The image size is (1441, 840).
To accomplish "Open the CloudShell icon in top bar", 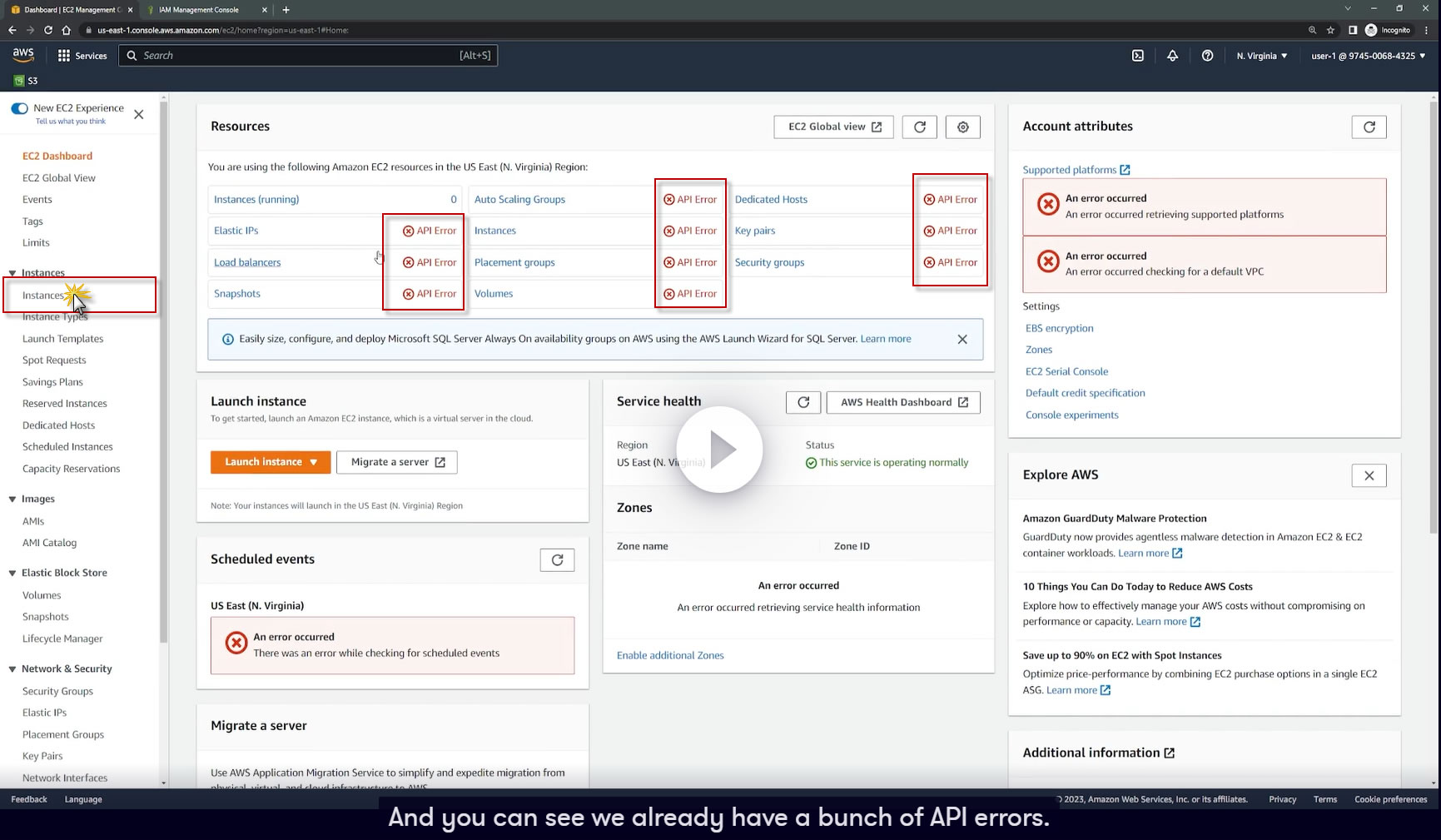I will [1137, 56].
